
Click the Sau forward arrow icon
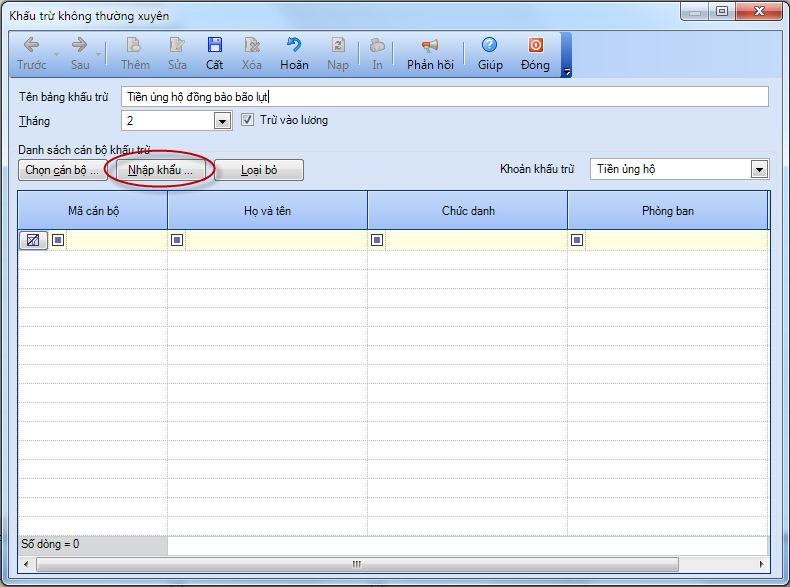tap(80, 46)
